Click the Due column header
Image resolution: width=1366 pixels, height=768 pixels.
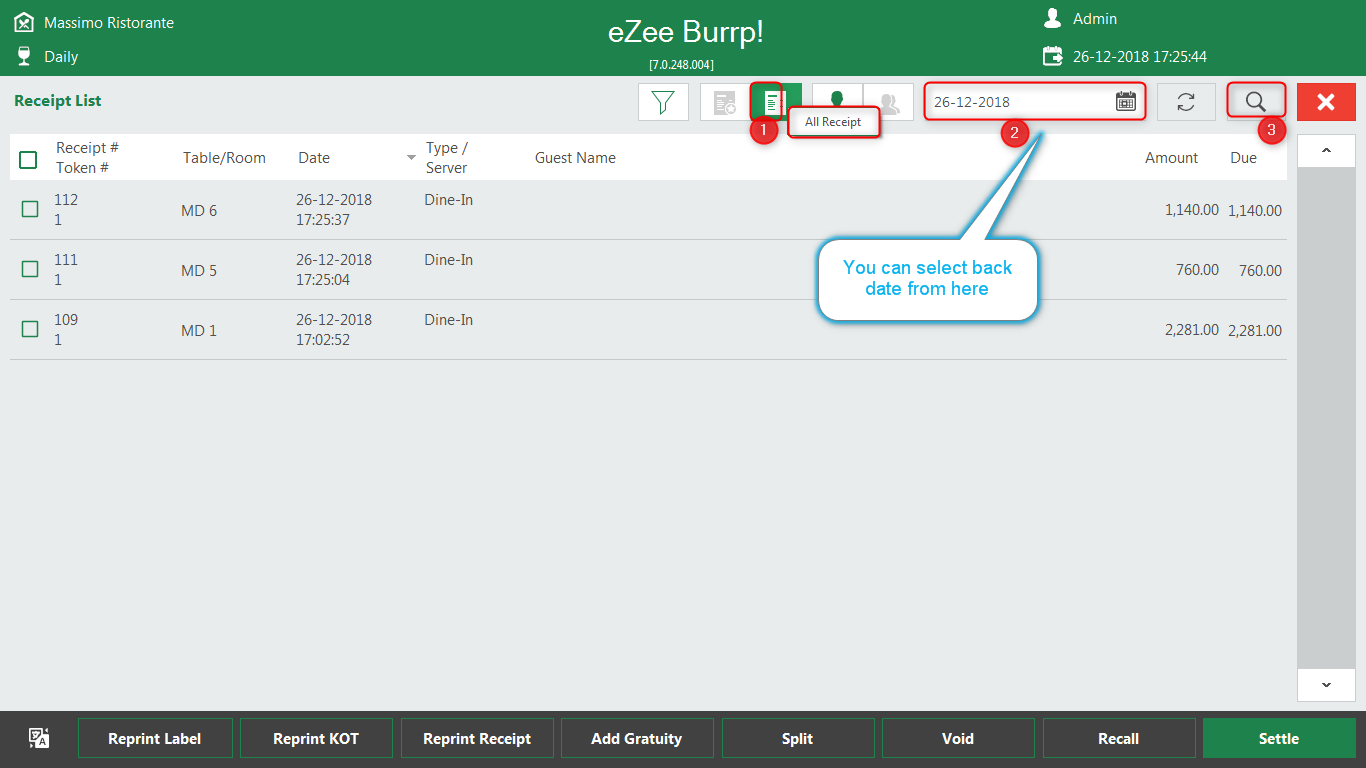pyautogui.click(x=1243, y=158)
